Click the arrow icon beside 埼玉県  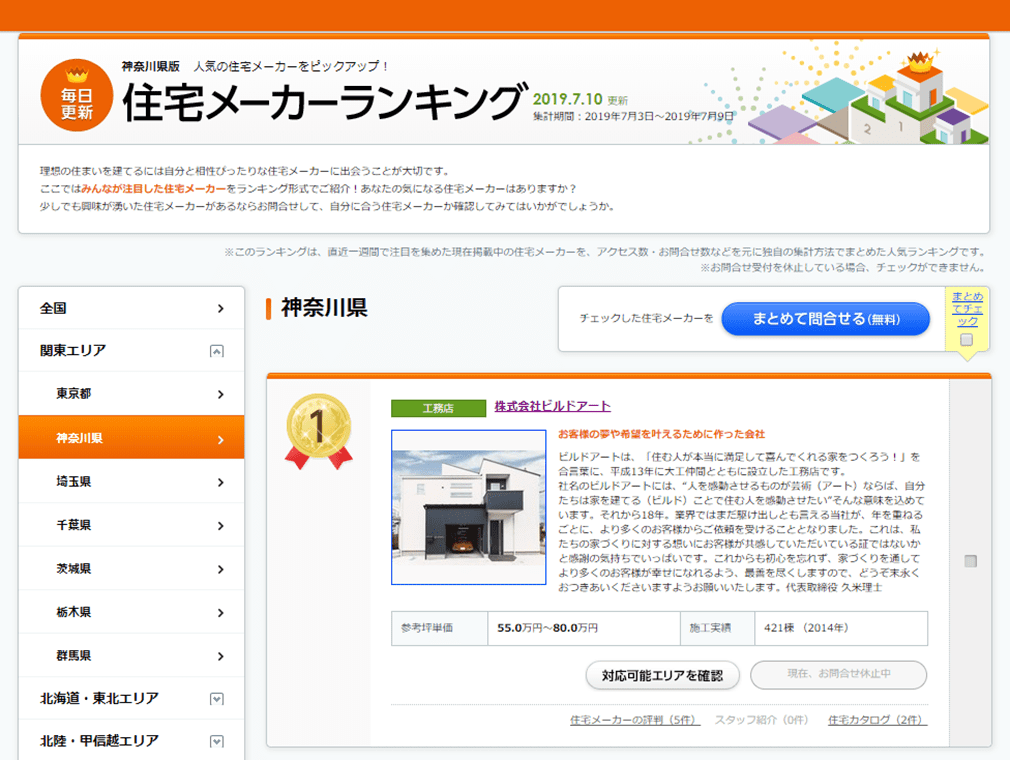[x=221, y=482]
